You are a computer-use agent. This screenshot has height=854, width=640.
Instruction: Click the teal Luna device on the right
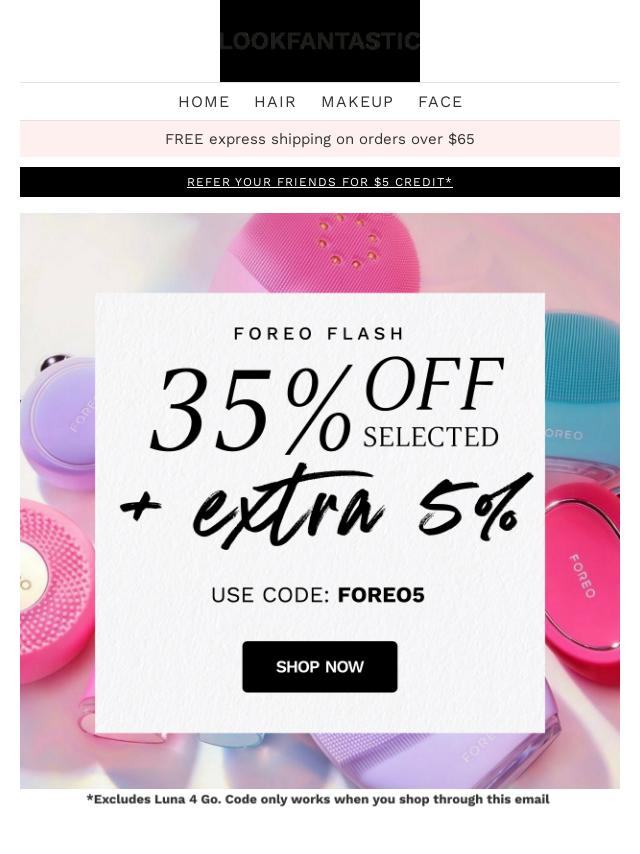pyautogui.click(x=582, y=392)
